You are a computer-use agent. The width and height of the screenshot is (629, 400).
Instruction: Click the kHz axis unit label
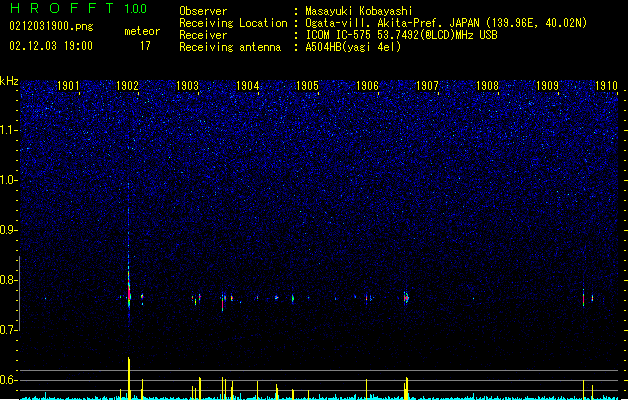[9, 81]
